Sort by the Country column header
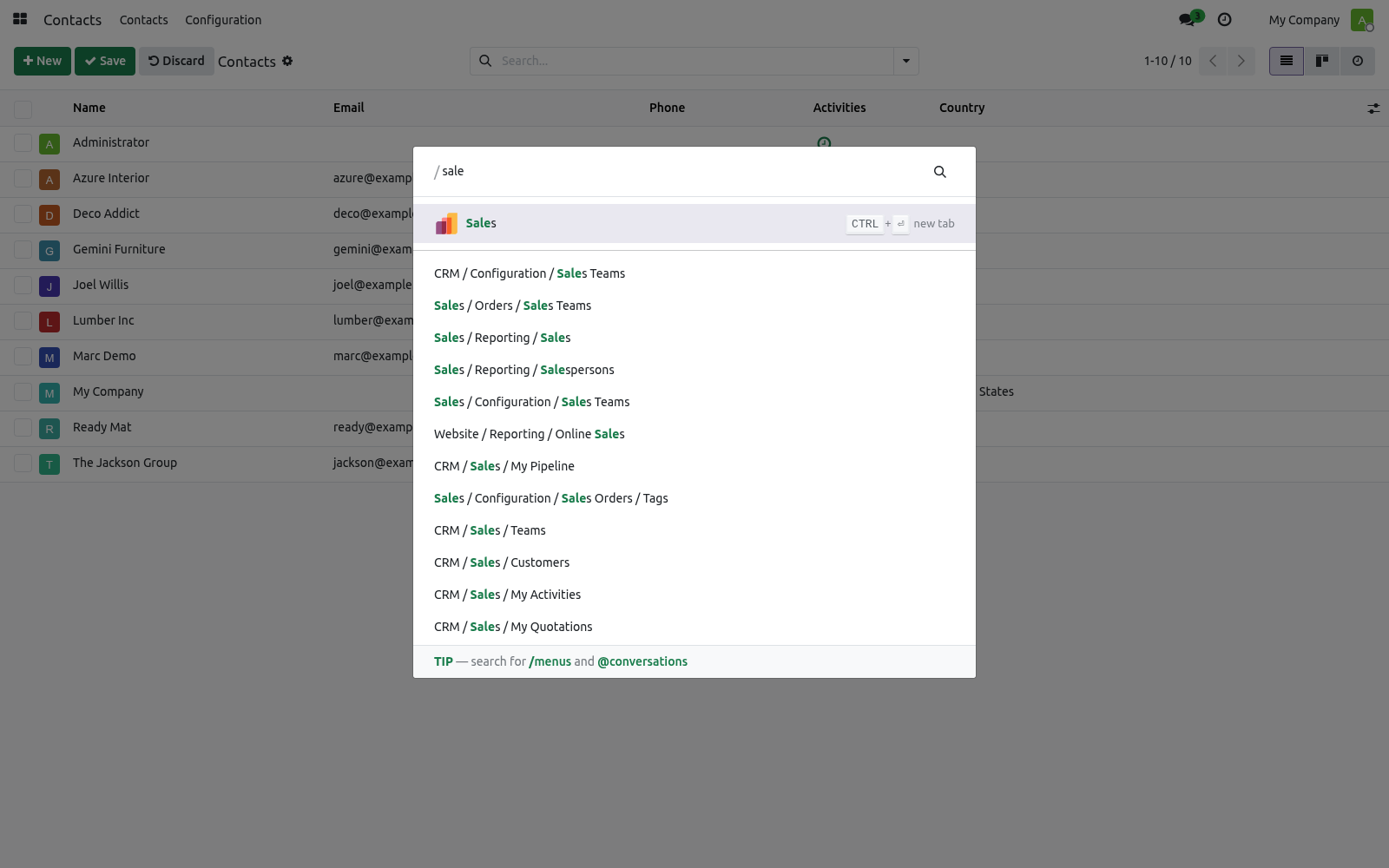 962,108
